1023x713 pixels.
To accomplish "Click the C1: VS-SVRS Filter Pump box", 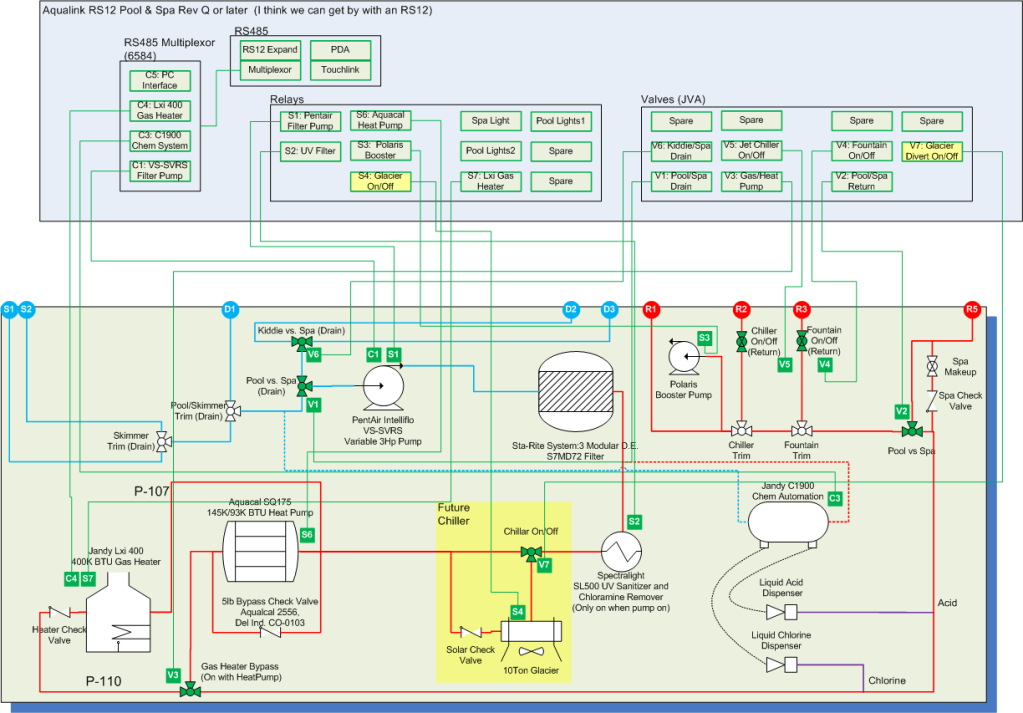I will [x=160, y=170].
